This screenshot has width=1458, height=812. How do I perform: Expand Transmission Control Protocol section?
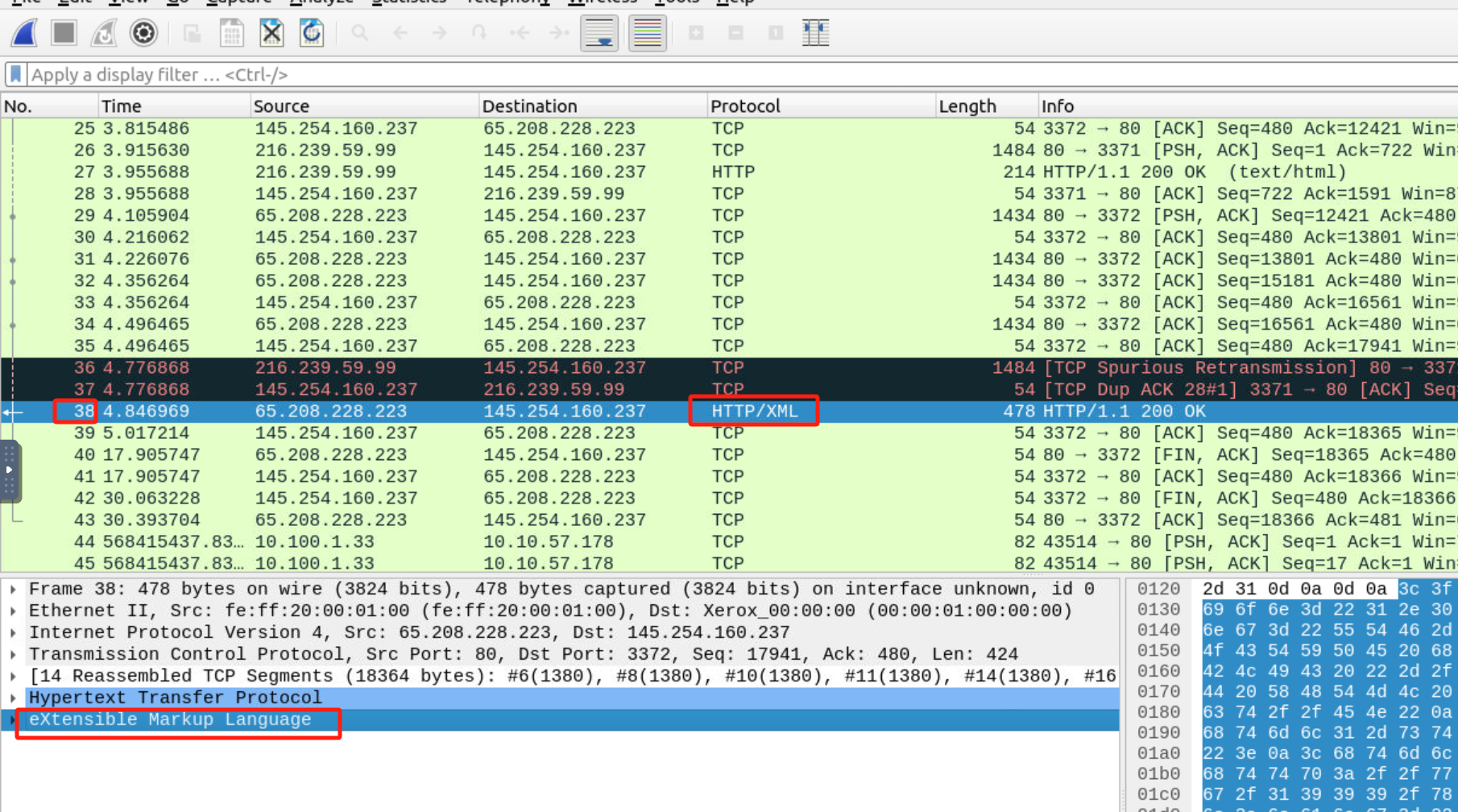13,655
